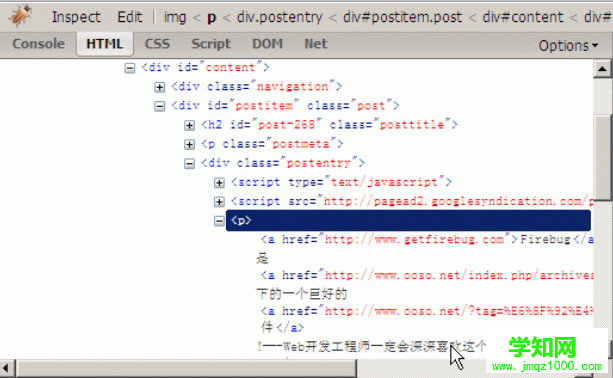Expand the h2 id=post-268 node
This screenshot has height=378, width=613.
[x=189, y=125]
